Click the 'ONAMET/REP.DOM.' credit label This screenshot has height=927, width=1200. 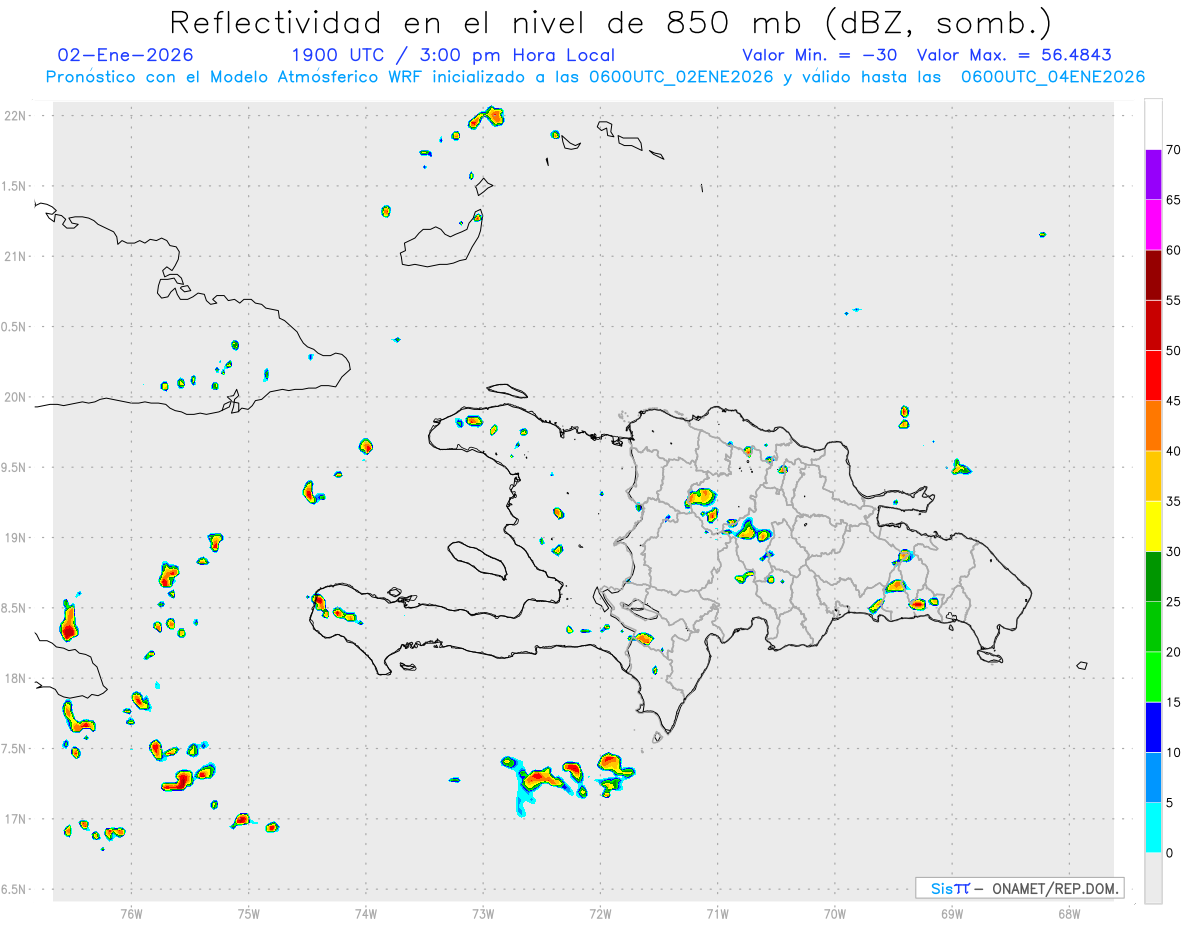tap(1057, 888)
